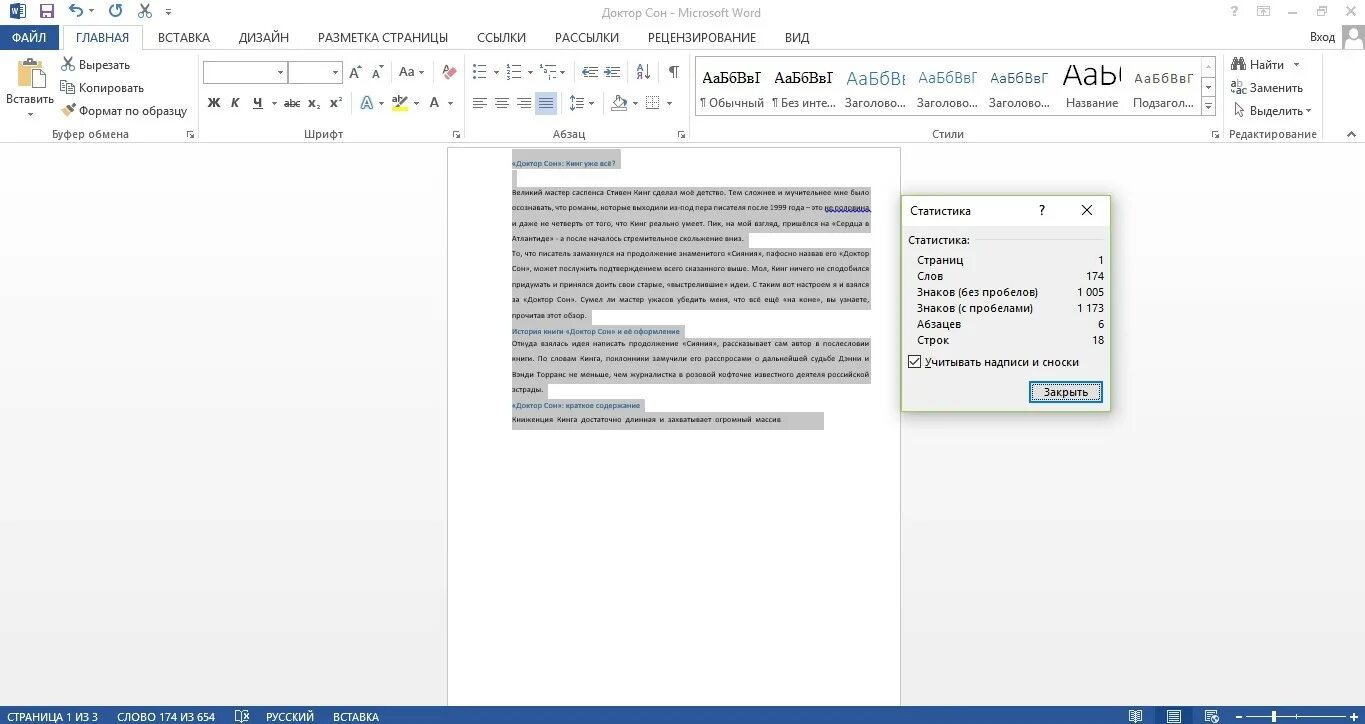The image size is (1365, 724).
Task: Show paragraph marks with the pilcrow icon
Action: point(674,72)
